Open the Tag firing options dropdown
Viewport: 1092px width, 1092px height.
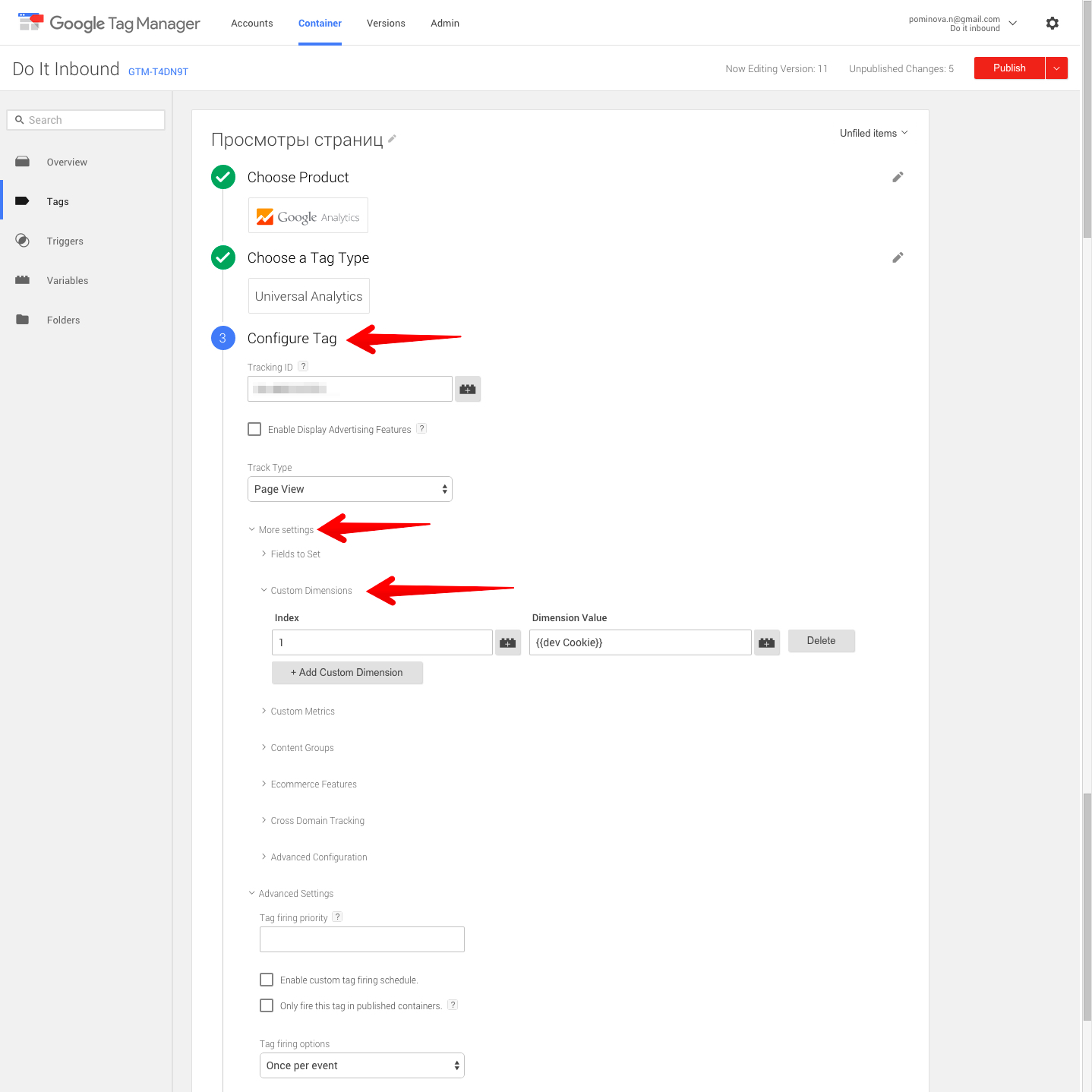(362, 1065)
